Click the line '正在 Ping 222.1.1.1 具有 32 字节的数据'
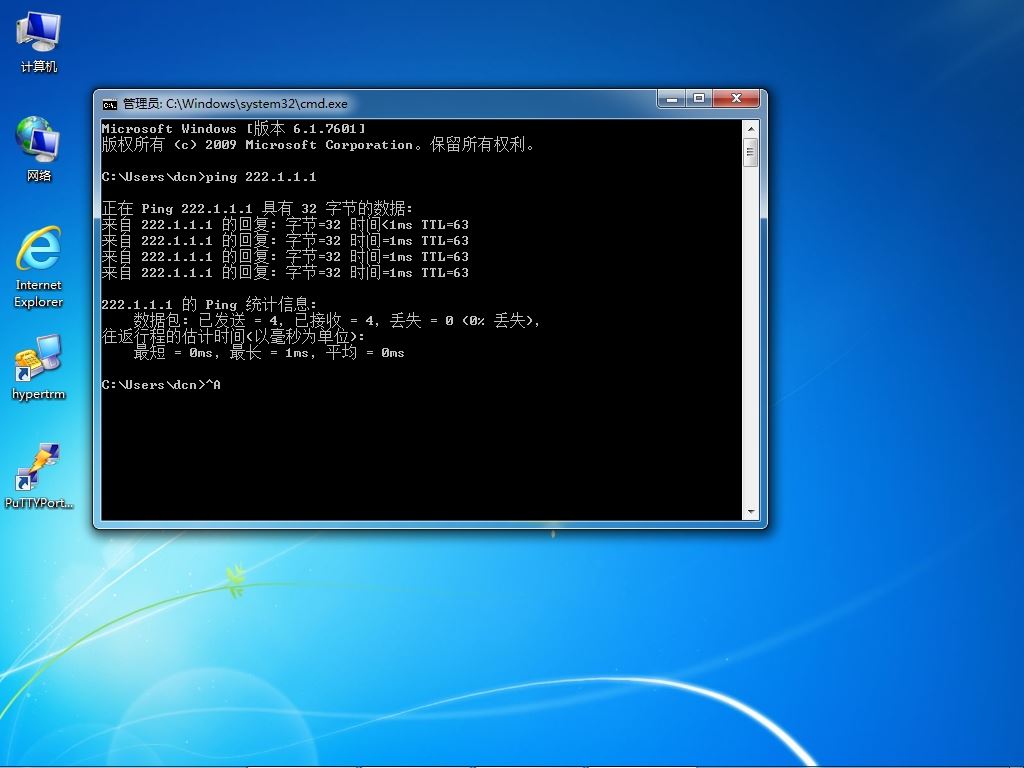This screenshot has height=768, width=1024. 257,209
